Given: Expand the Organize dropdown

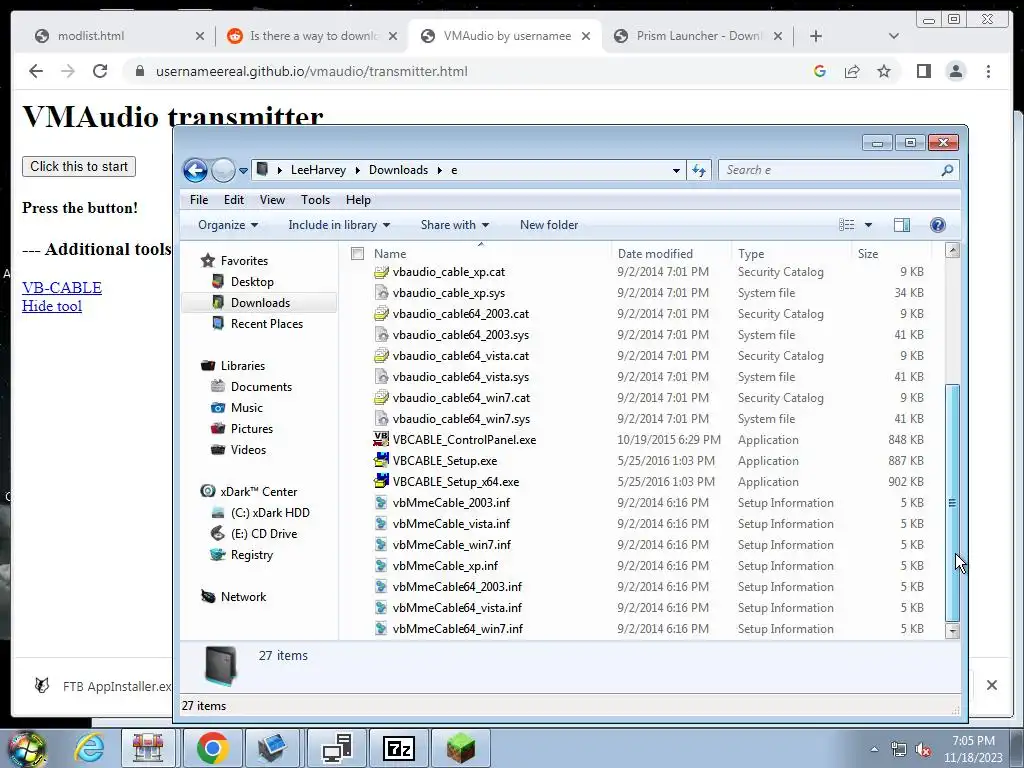Looking at the screenshot, I should [228, 225].
